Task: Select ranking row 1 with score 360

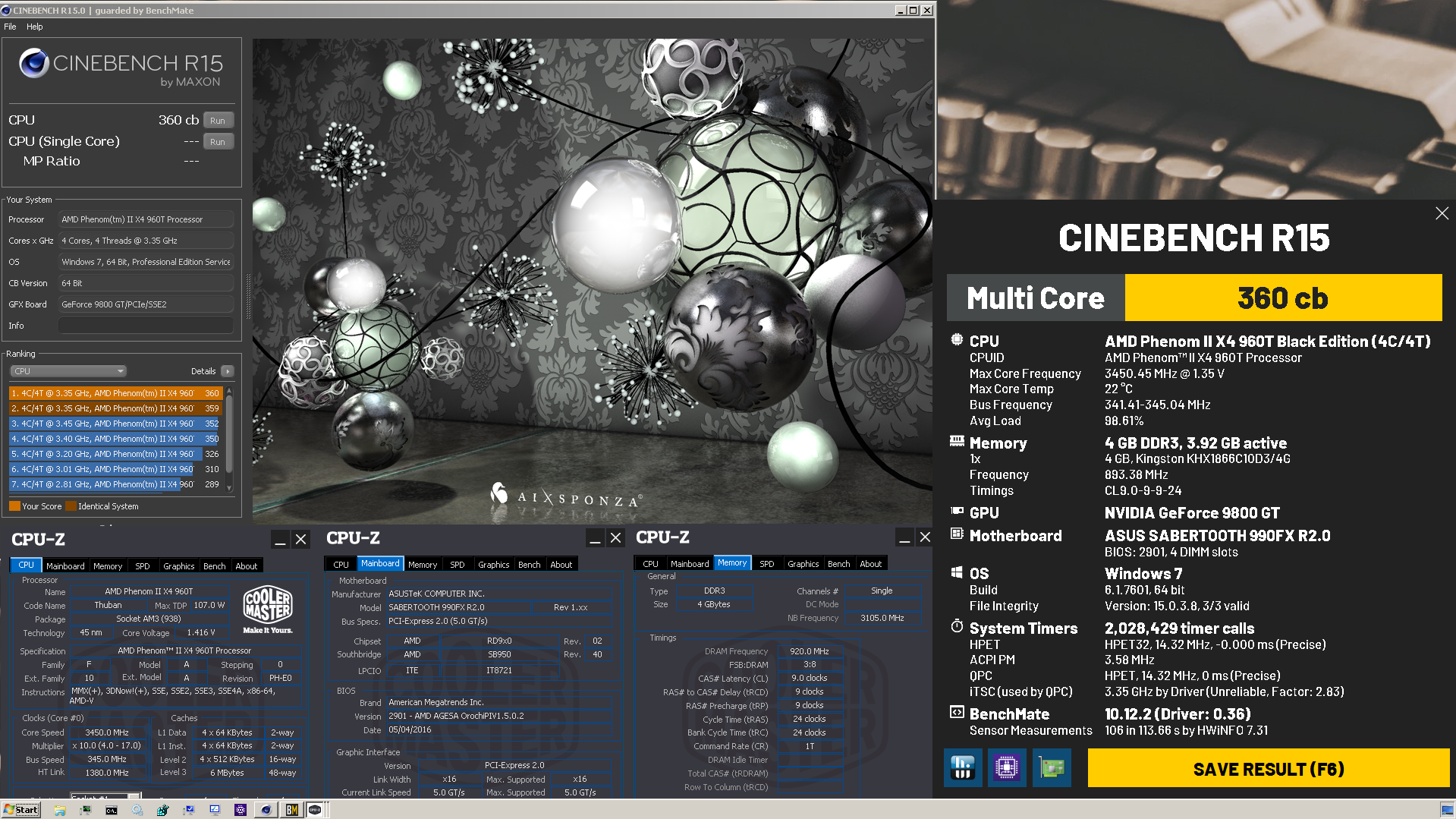Action: 115,393
